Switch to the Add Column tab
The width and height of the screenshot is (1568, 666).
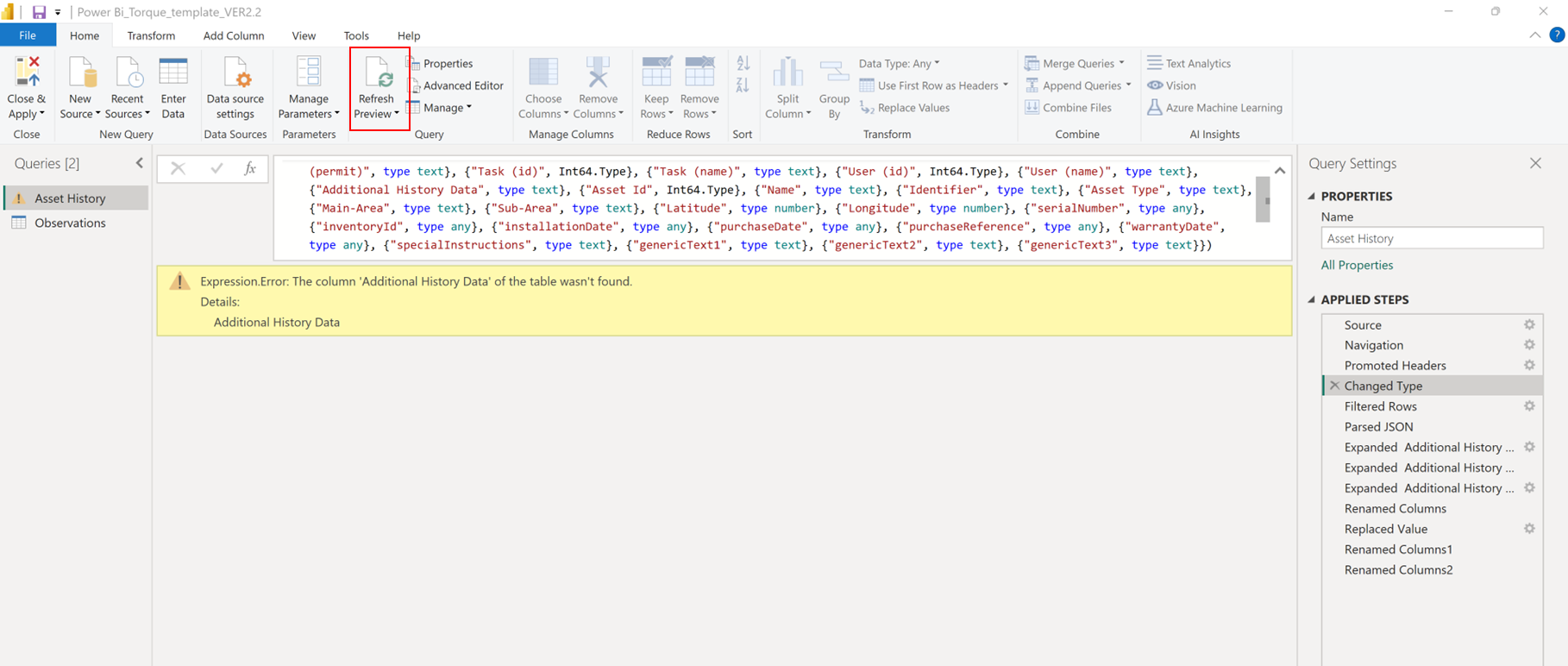click(233, 35)
